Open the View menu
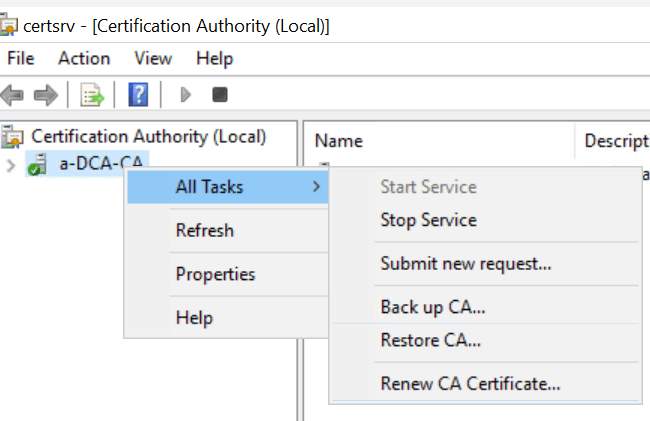 coord(153,58)
